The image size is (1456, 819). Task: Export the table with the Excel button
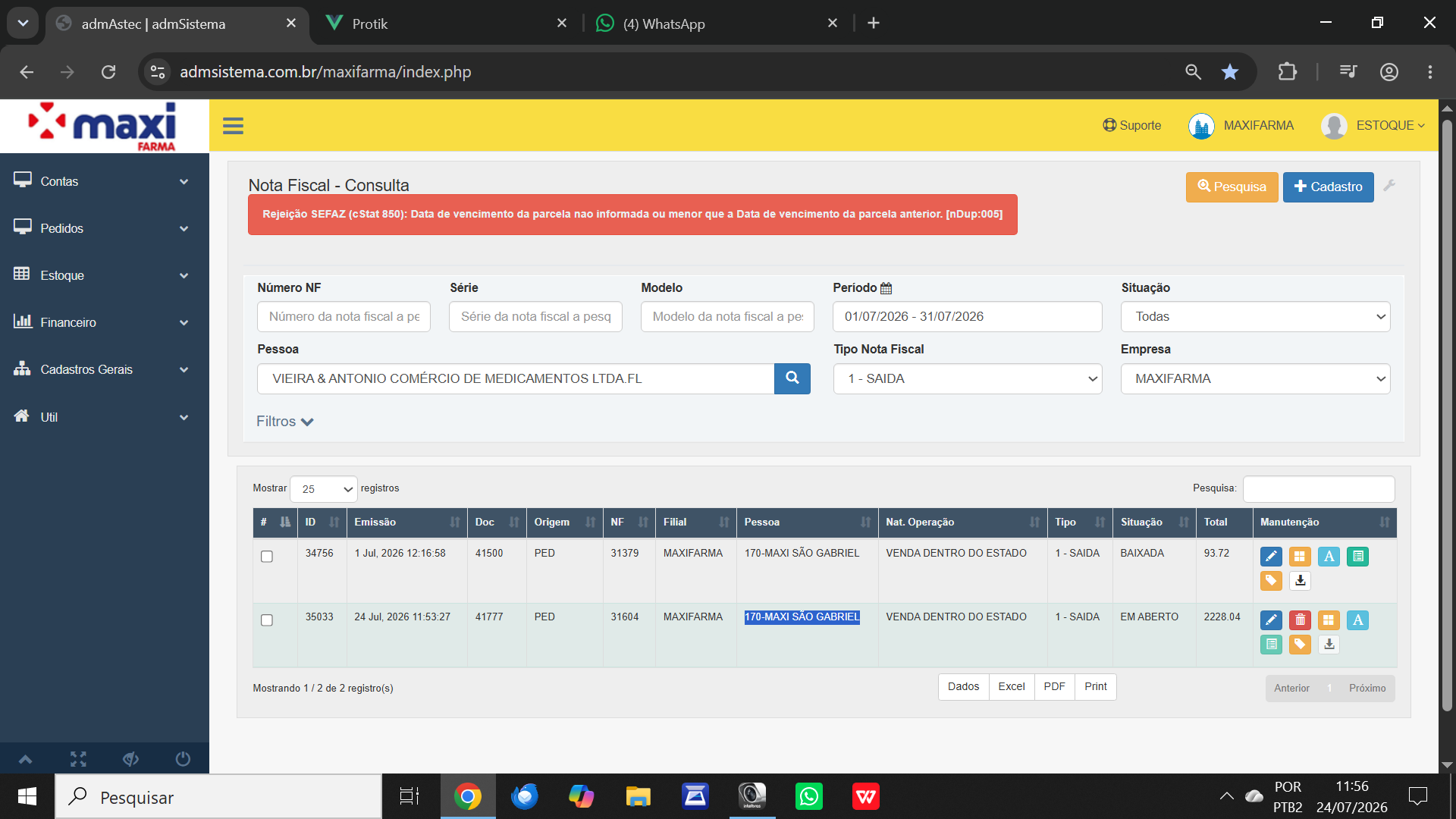pyautogui.click(x=1012, y=687)
